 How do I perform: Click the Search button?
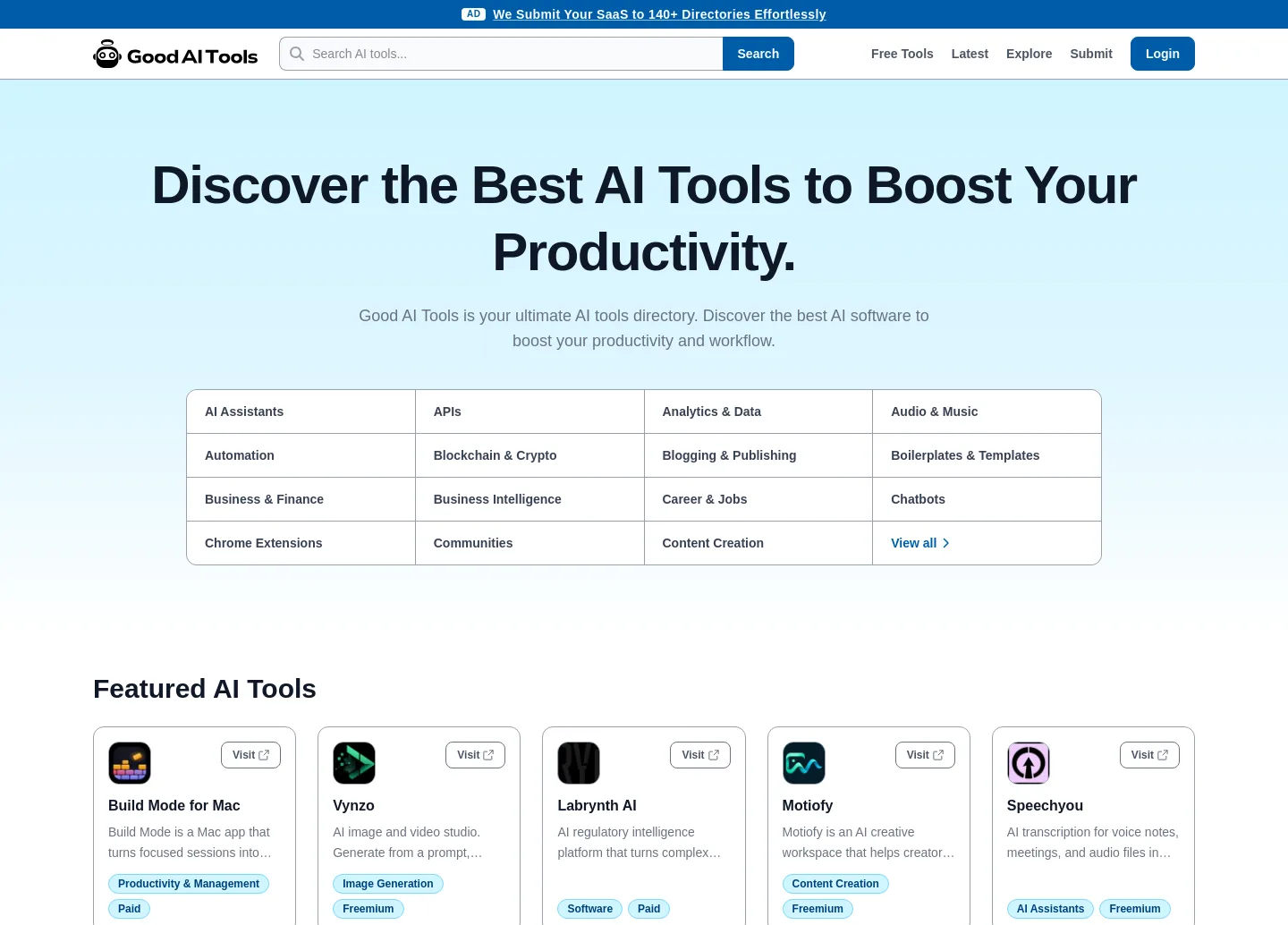(758, 54)
